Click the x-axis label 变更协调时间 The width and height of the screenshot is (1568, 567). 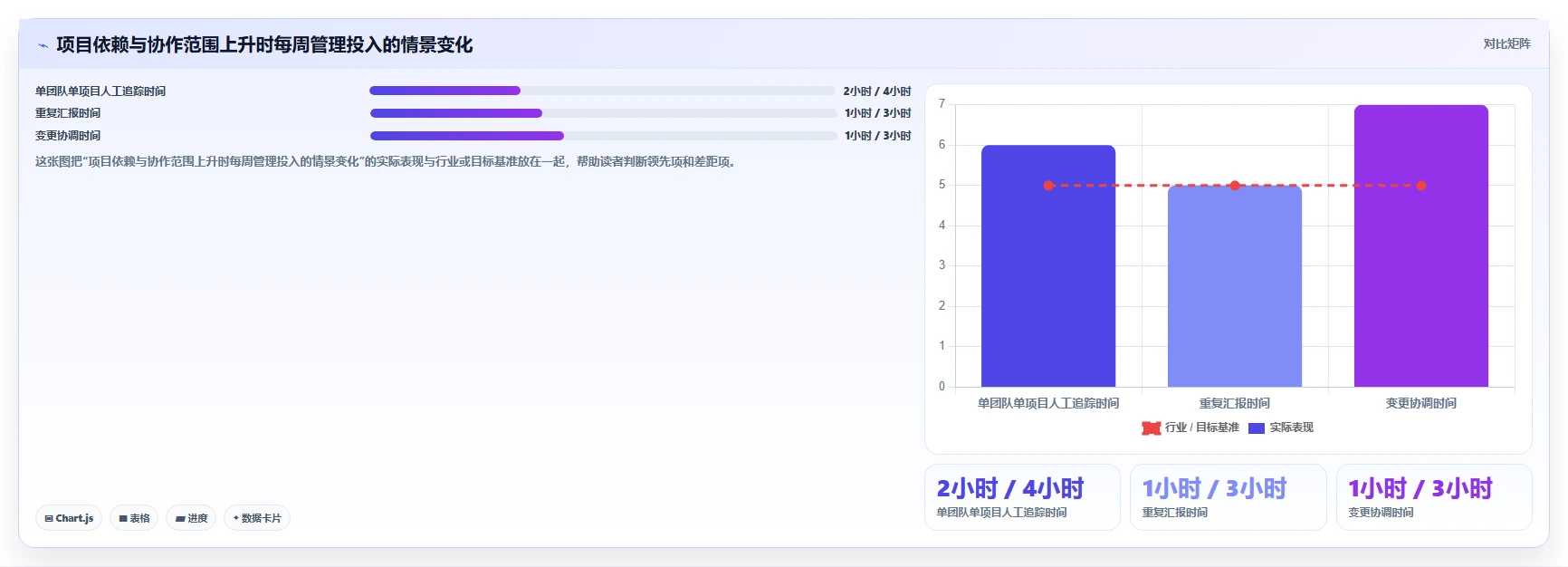tap(1421, 403)
